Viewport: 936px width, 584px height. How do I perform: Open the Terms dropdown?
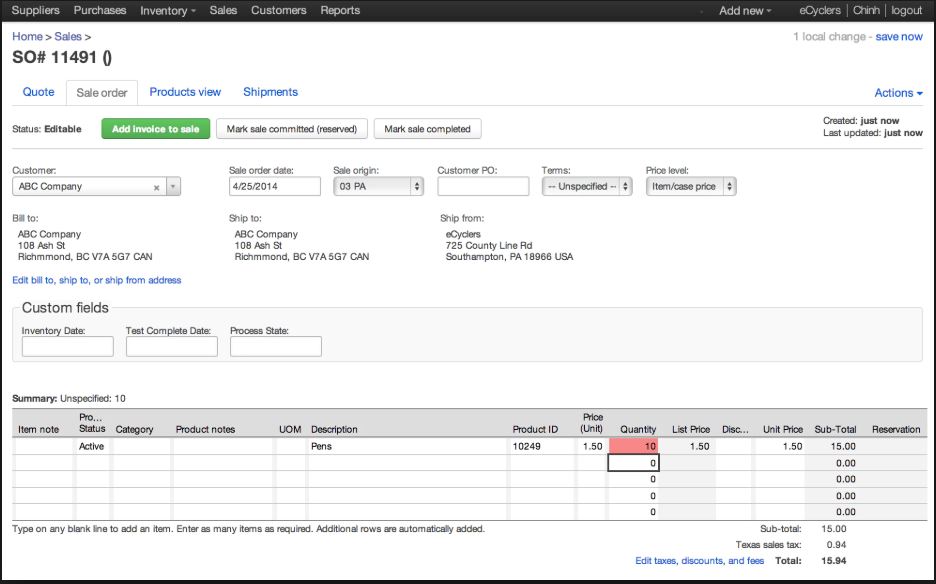[x=625, y=186]
